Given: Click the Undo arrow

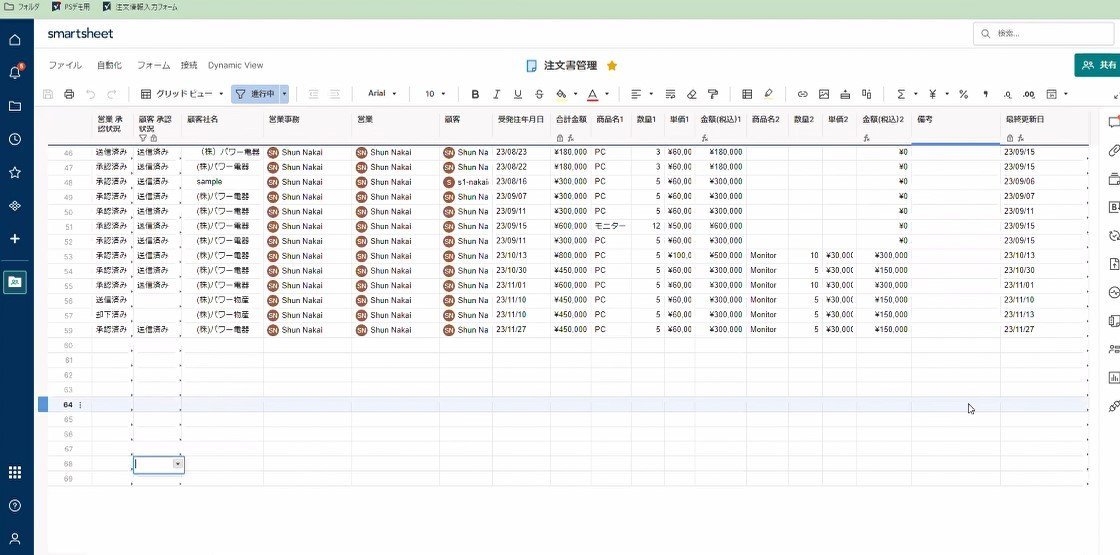Looking at the screenshot, I should pos(91,94).
